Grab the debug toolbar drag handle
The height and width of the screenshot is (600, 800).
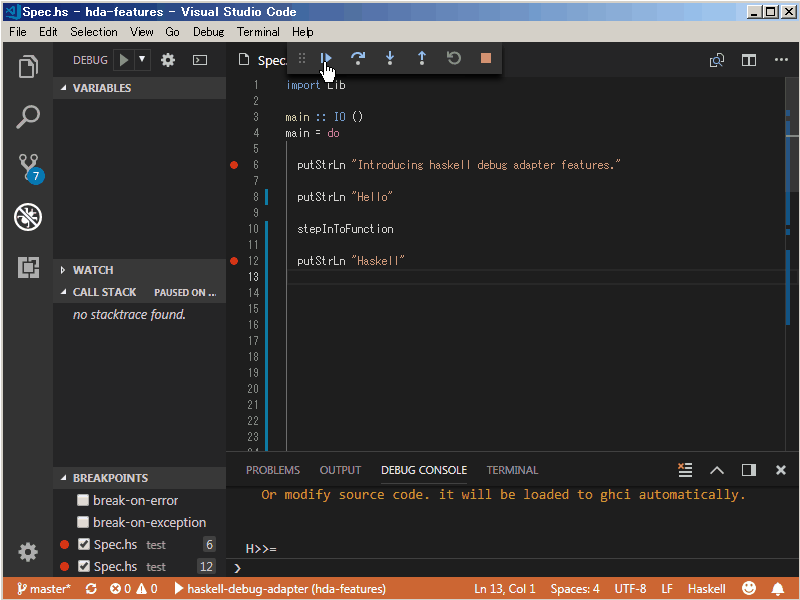302,59
